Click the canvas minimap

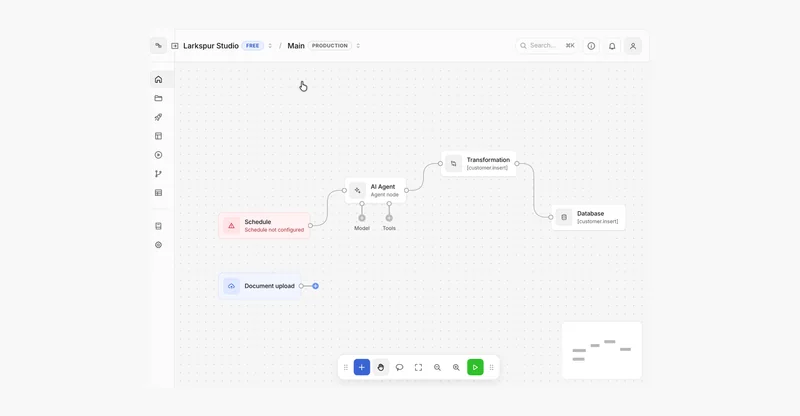[602, 350]
